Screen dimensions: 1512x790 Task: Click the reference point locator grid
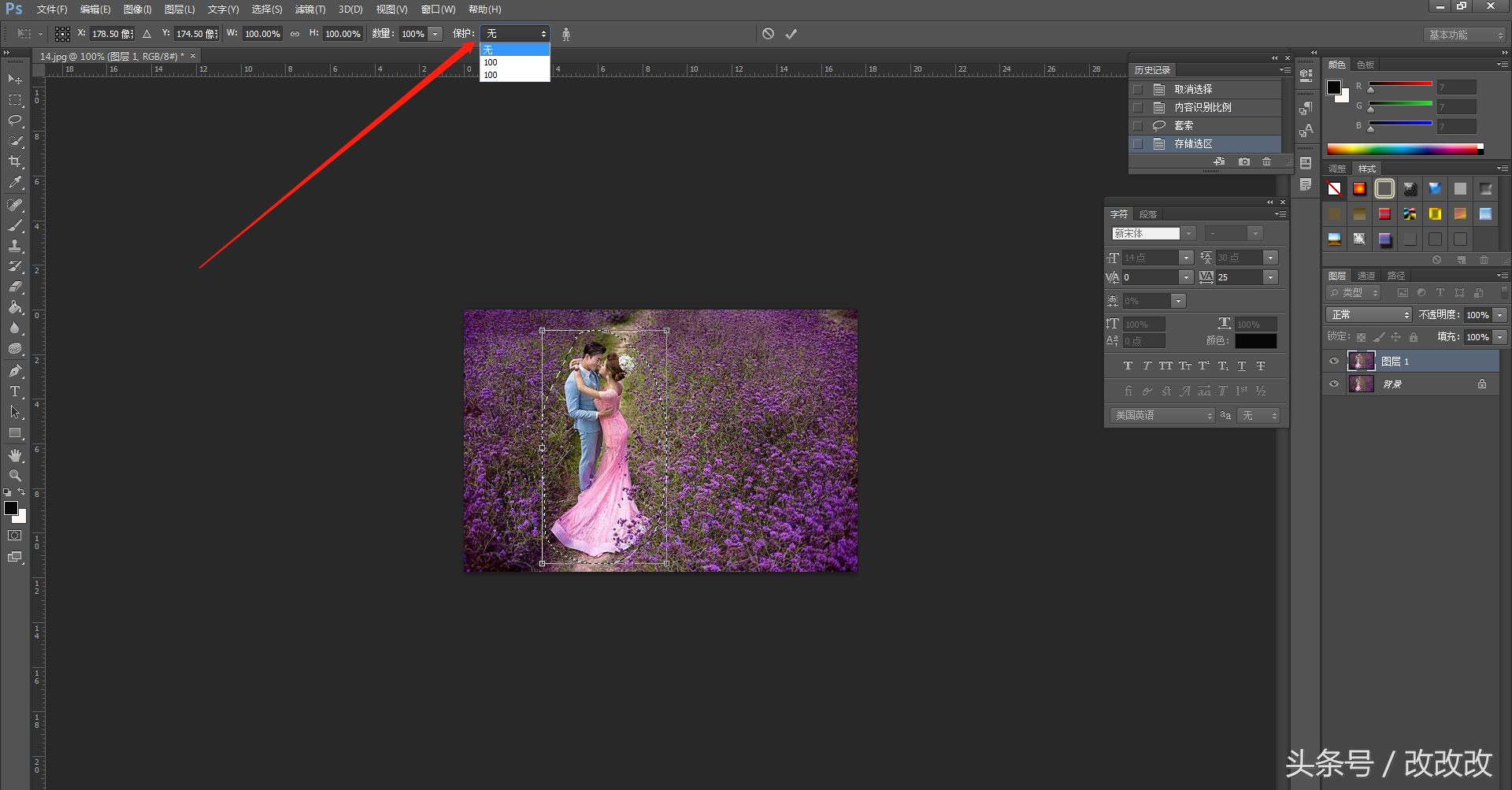62,34
